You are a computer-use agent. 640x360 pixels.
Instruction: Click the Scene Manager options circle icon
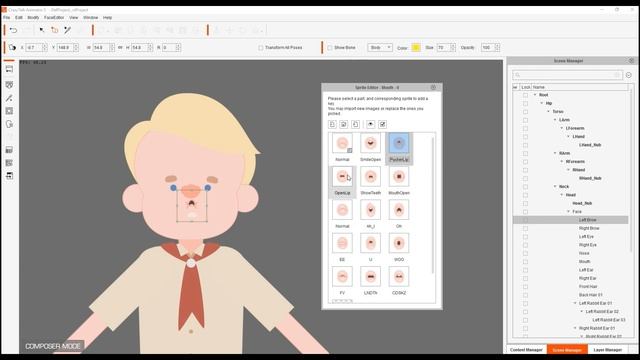pyautogui.click(x=629, y=75)
